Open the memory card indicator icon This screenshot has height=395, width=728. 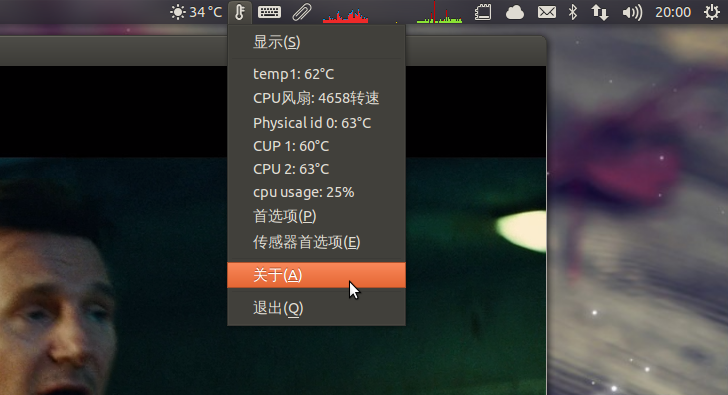[x=483, y=12]
